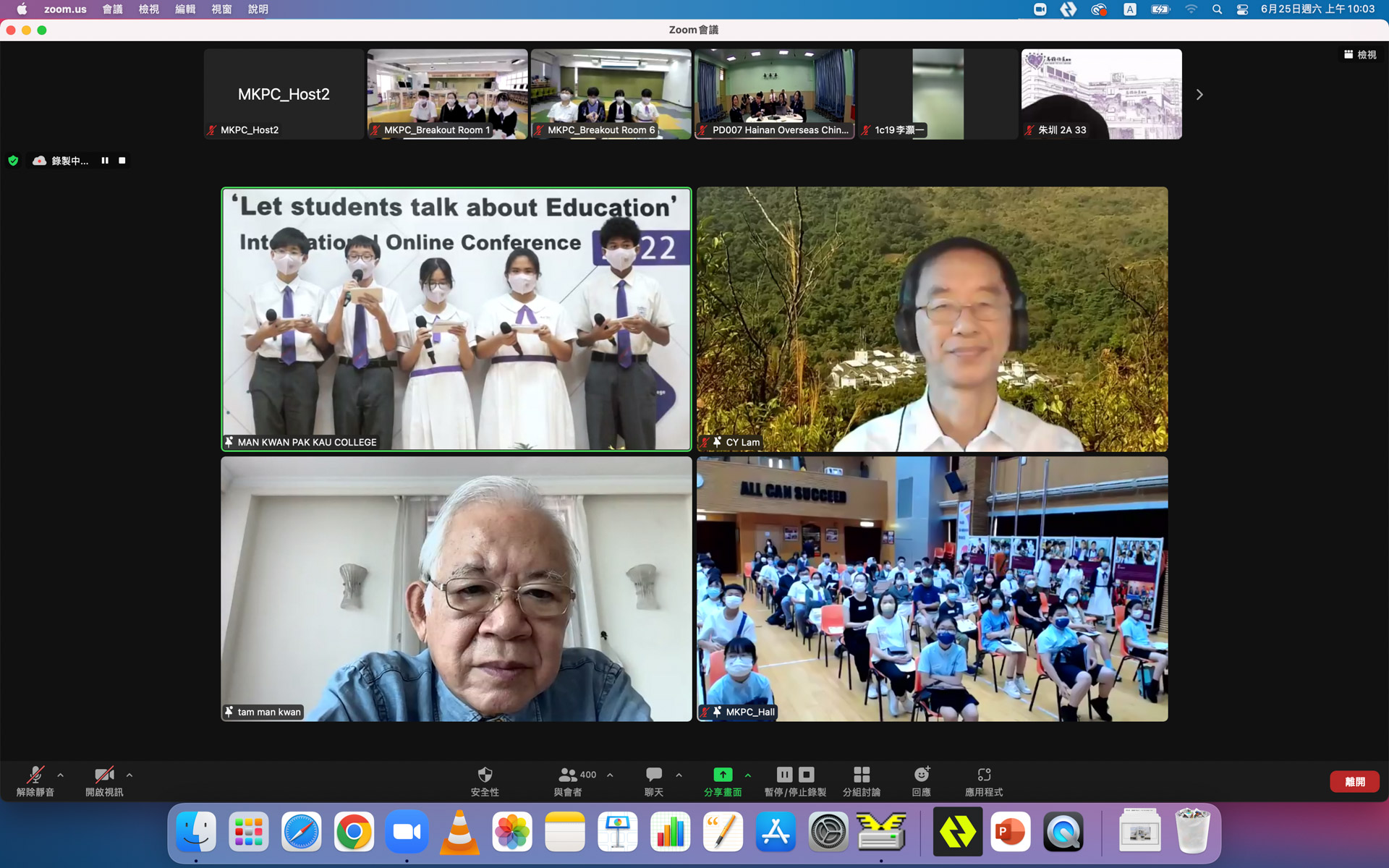Open 編輯 menu in menu bar

click(185, 9)
